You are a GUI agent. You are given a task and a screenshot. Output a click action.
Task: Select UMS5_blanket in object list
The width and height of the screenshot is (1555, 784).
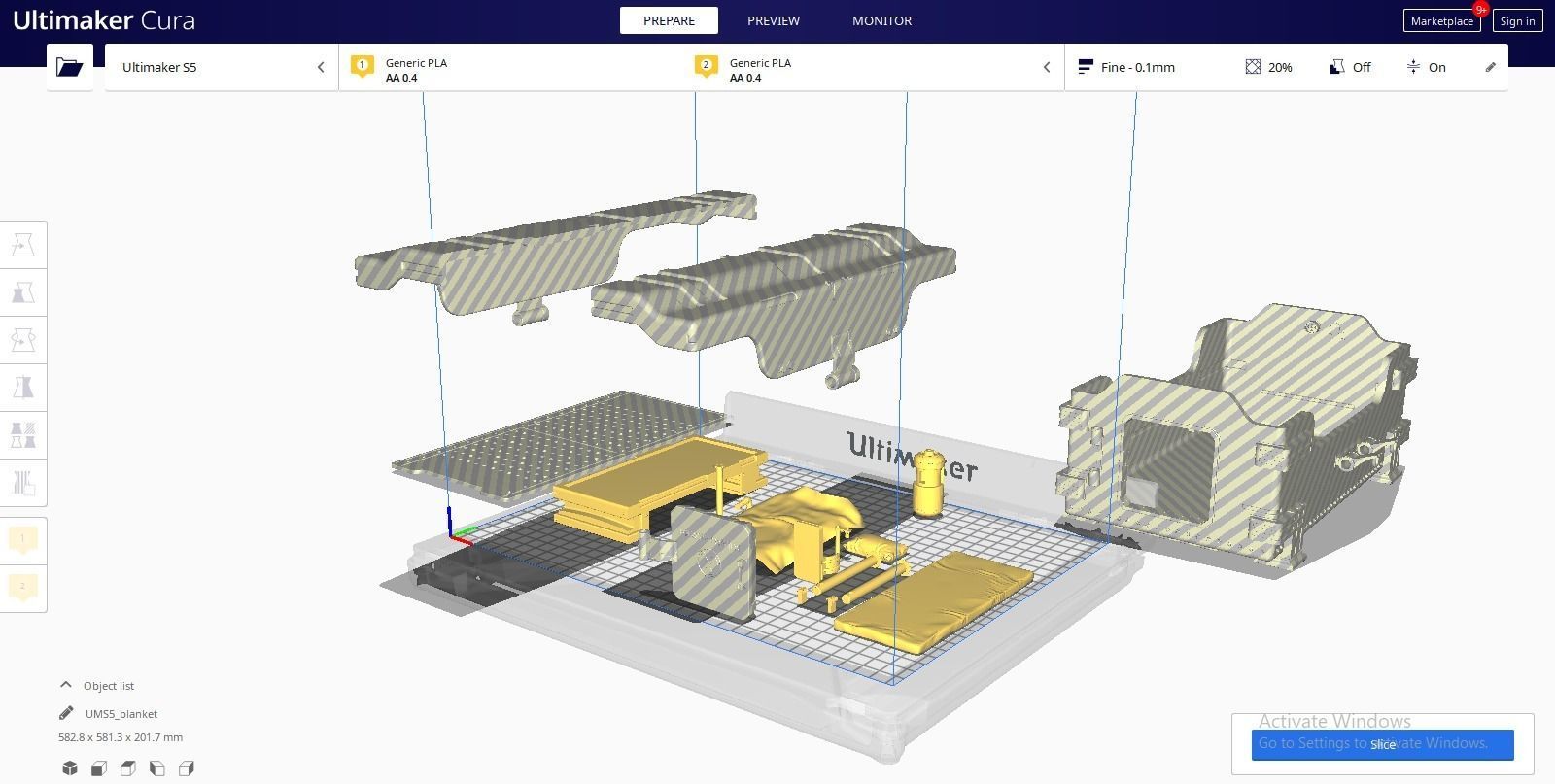click(121, 713)
